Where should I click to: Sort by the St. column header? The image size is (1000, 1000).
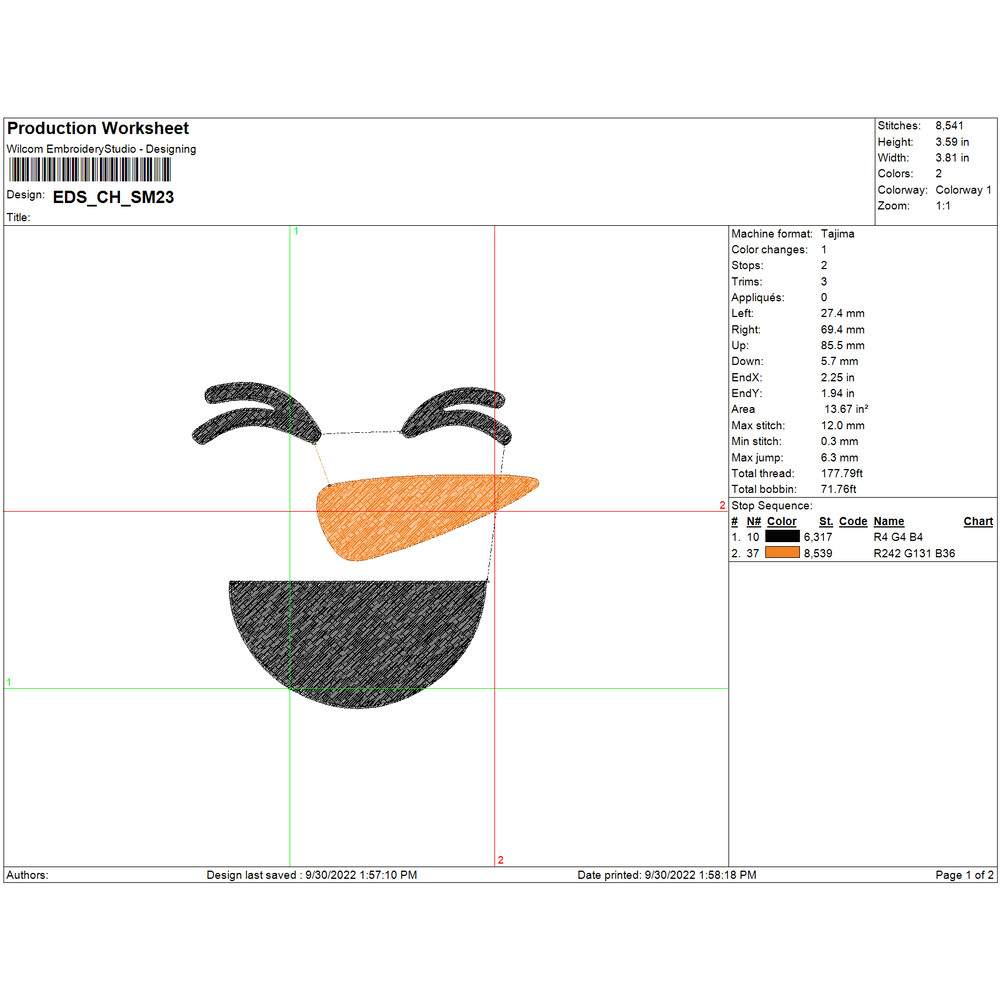[x=825, y=521]
